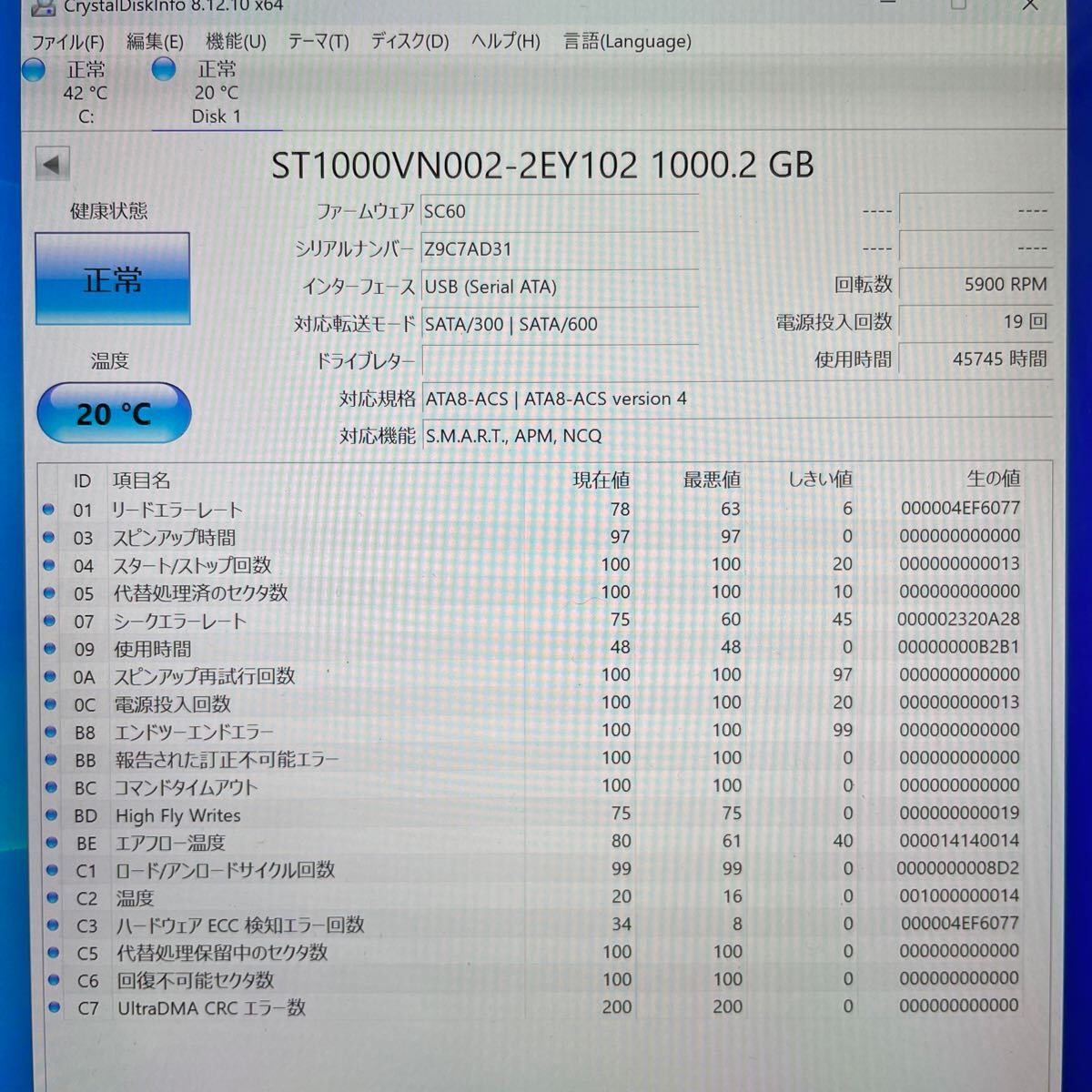Click raw value 000014140014
Viewport: 1092px width, 1092px height.
click(x=959, y=841)
